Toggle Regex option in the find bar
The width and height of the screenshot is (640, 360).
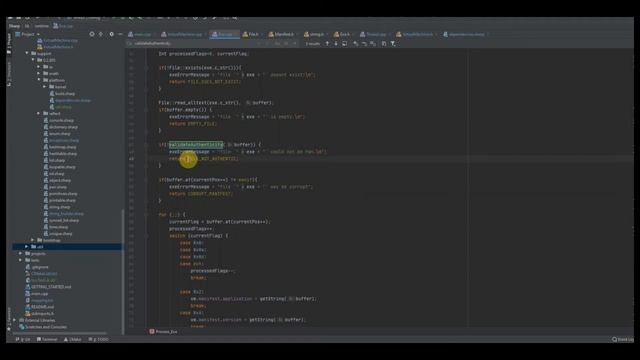coord(294,43)
